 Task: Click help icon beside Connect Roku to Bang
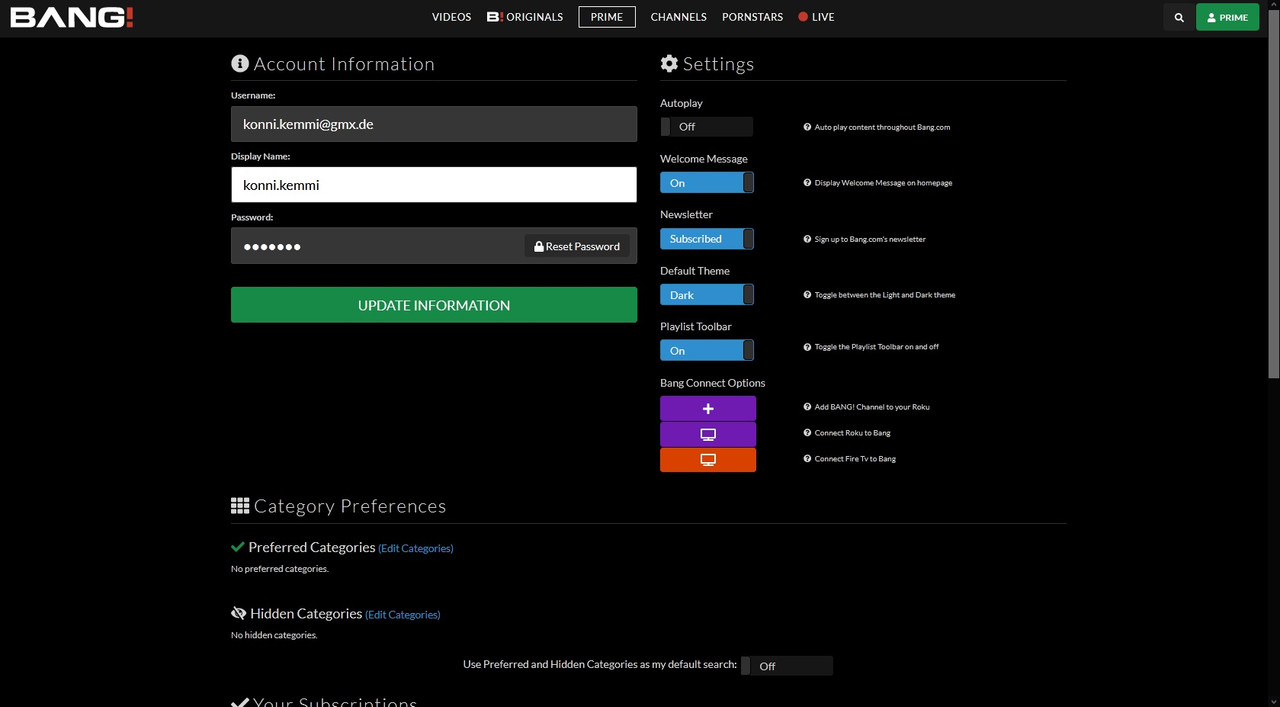(807, 433)
